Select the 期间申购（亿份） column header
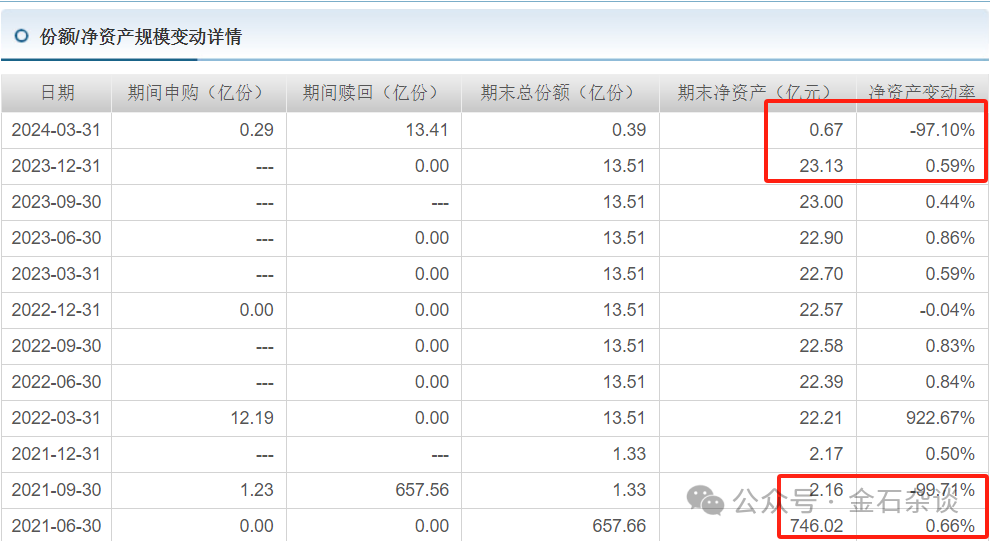The image size is (990, 541). coord(198,93)
